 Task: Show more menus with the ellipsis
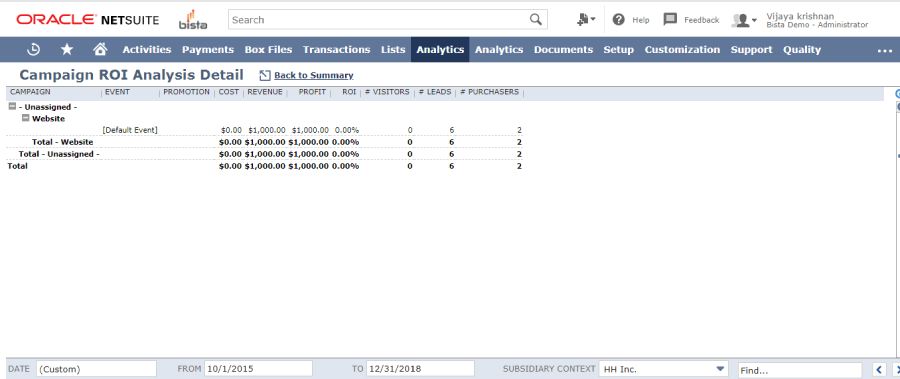885,51
